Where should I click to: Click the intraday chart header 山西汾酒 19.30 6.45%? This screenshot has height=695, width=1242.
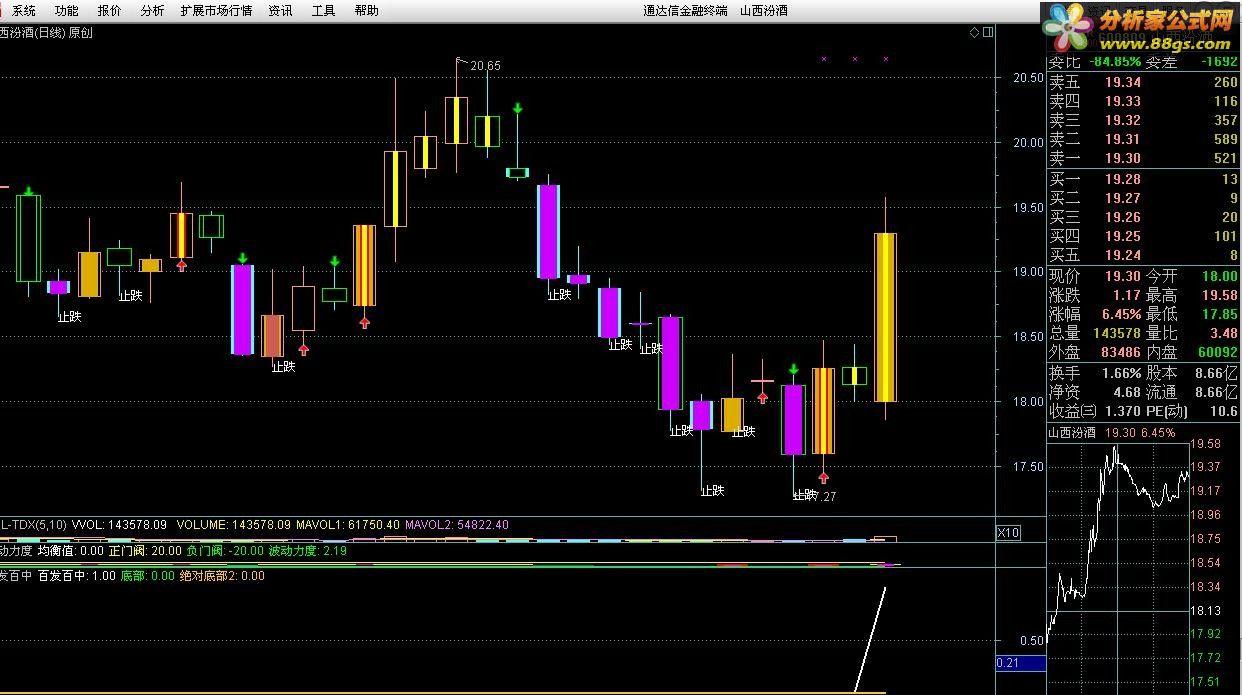coord(1112,433)
